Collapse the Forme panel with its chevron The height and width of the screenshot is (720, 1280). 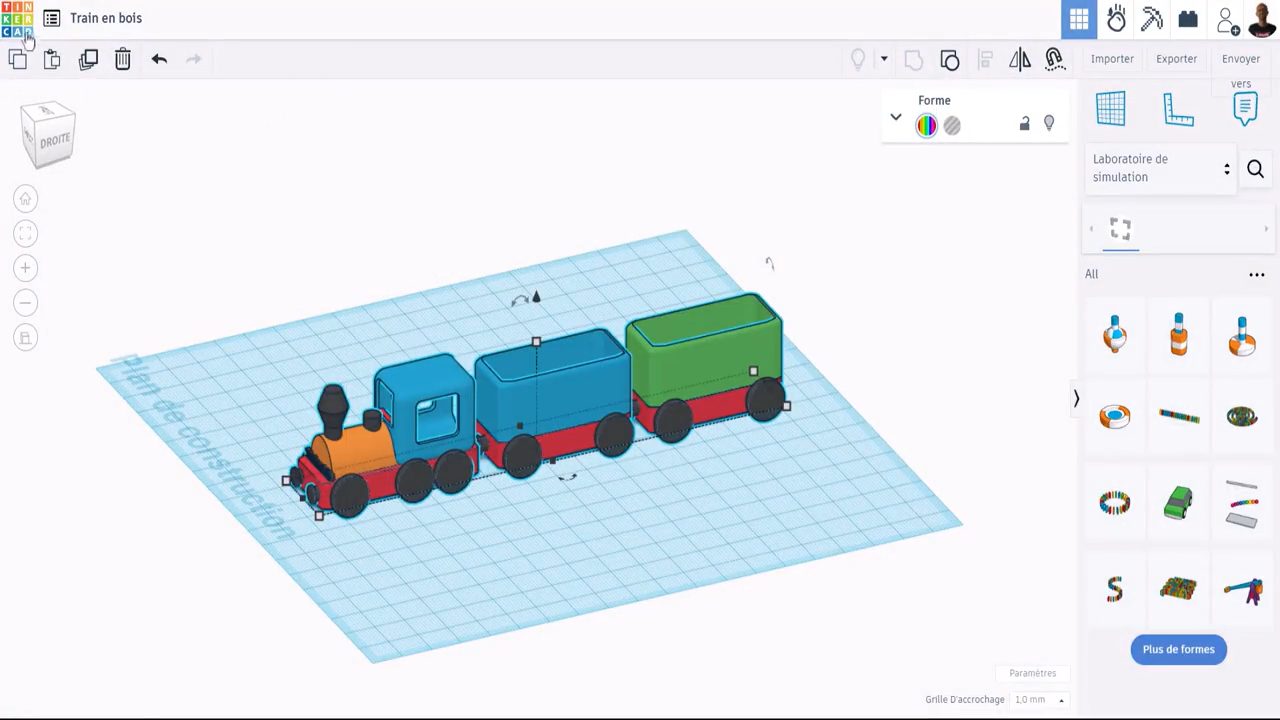point(896,117)
